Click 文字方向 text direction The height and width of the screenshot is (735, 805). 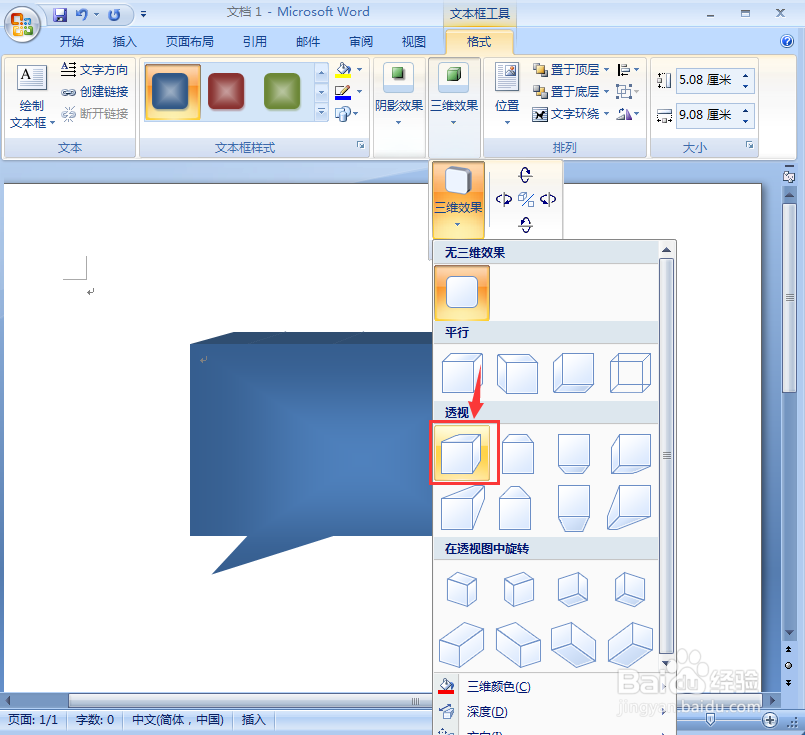pos(94,69)
